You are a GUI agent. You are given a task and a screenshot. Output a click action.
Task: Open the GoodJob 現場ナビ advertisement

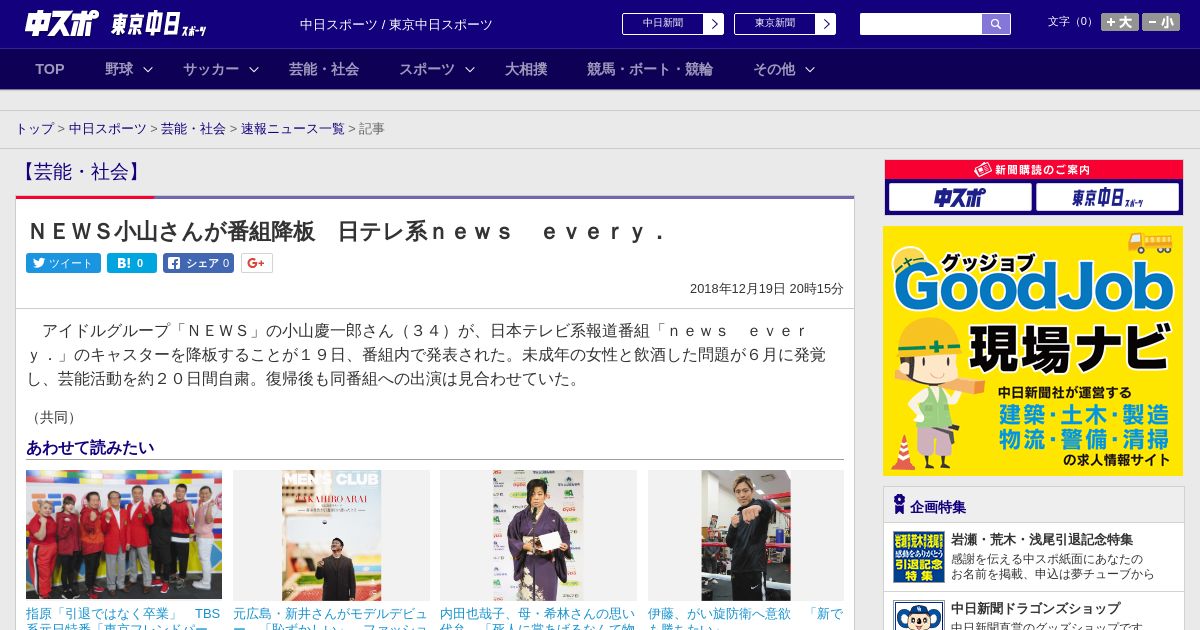[x=1033, y=351]
